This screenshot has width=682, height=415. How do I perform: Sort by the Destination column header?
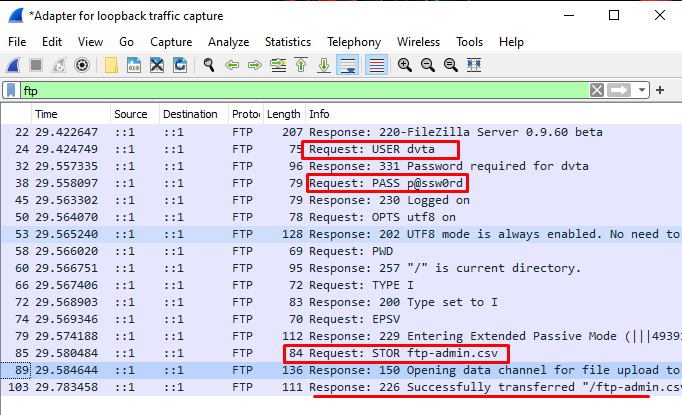pyautogui.click(x=194, y=114)
